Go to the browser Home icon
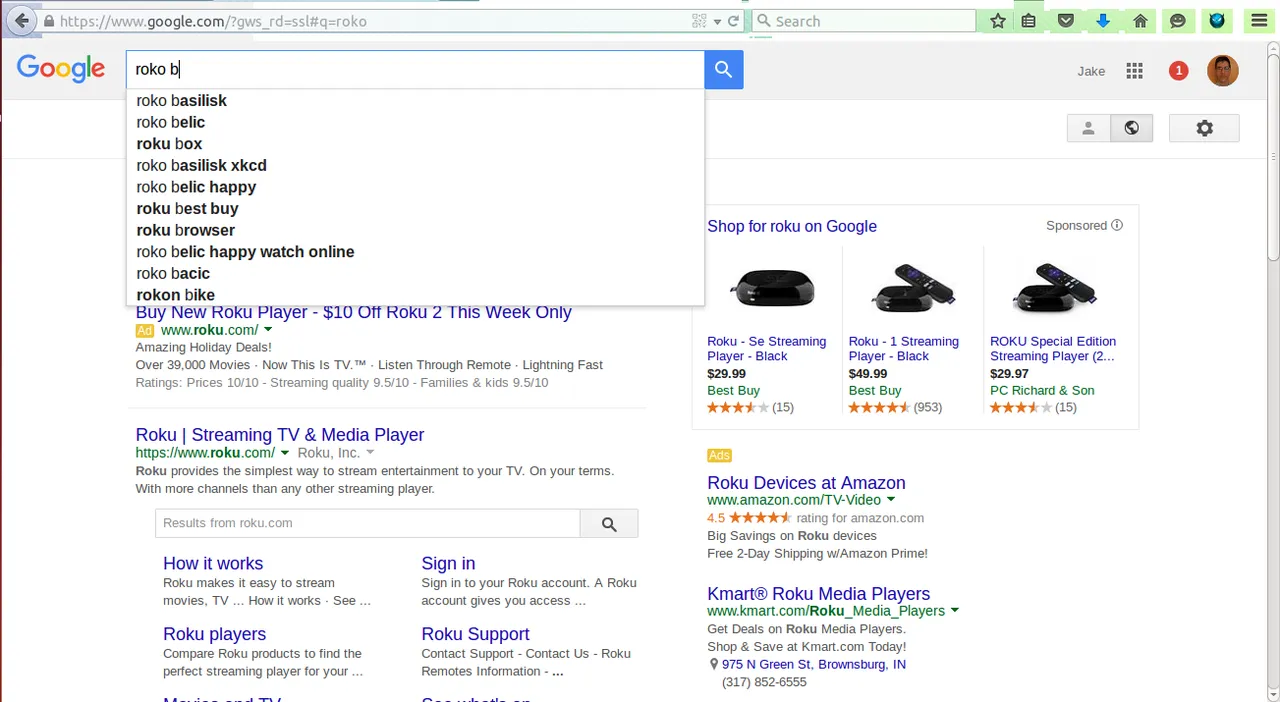 [x=1140, y=21]
